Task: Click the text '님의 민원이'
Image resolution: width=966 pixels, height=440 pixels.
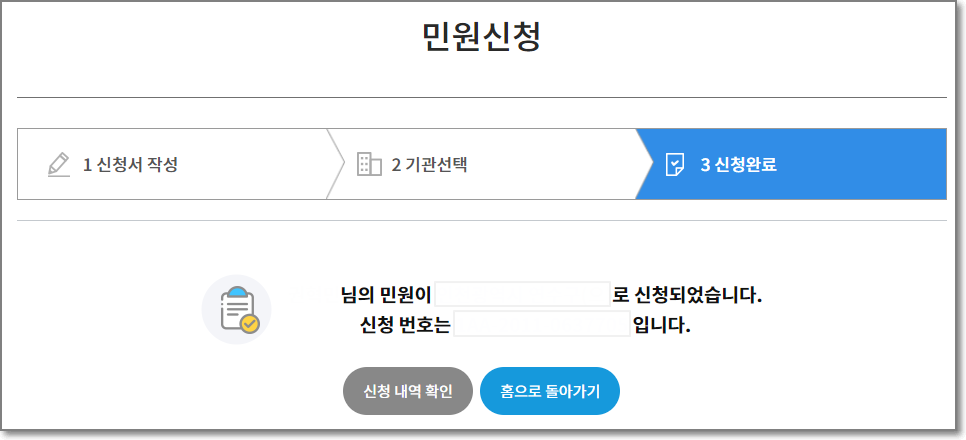Action: pyautogui.click(x=386, y=295)
